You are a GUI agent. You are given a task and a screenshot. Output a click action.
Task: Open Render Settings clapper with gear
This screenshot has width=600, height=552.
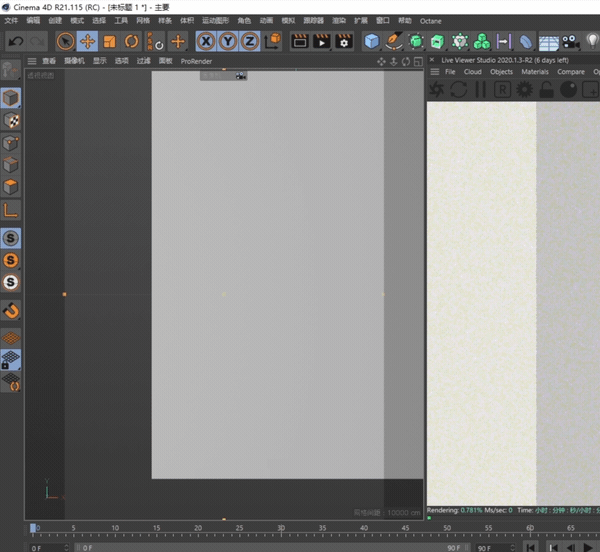344,41
